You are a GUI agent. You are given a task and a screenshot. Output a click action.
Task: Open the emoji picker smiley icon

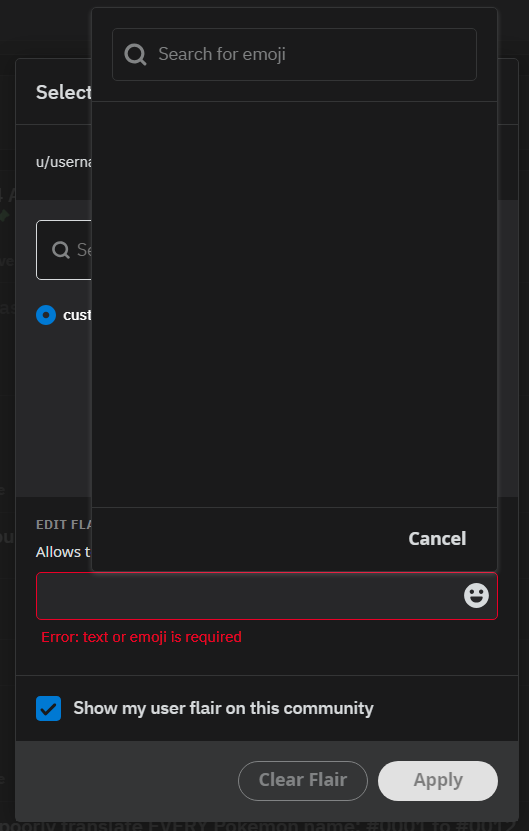click(x=476, y=596)
